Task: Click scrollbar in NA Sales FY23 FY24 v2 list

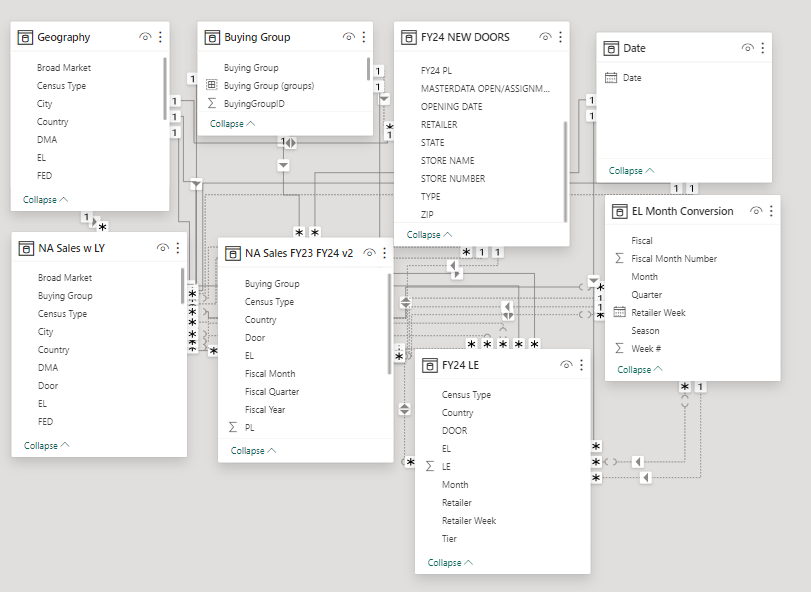Action: pos(389,324)
